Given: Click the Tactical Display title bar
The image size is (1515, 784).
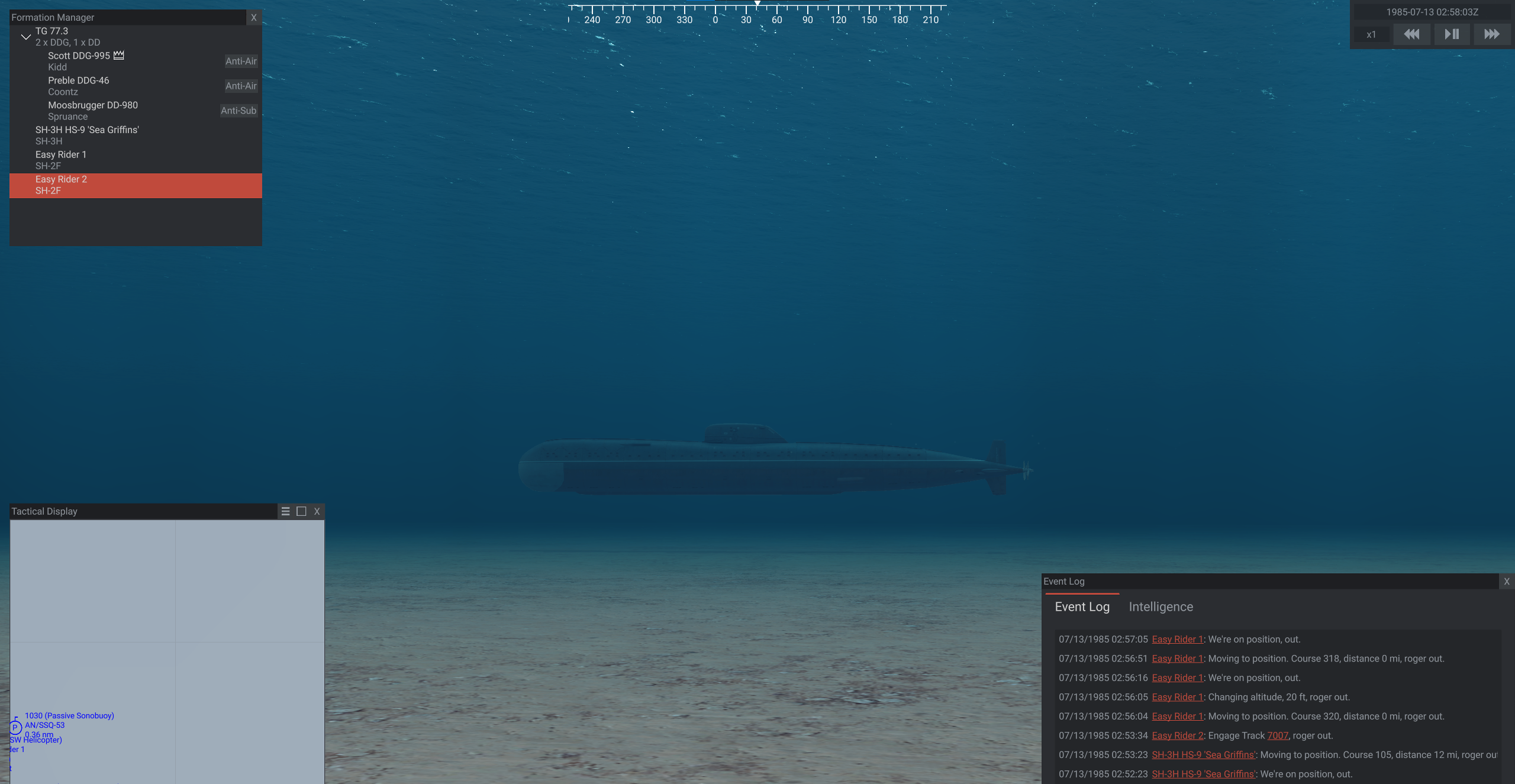Looking at the screenshot, I should [143, 511].
